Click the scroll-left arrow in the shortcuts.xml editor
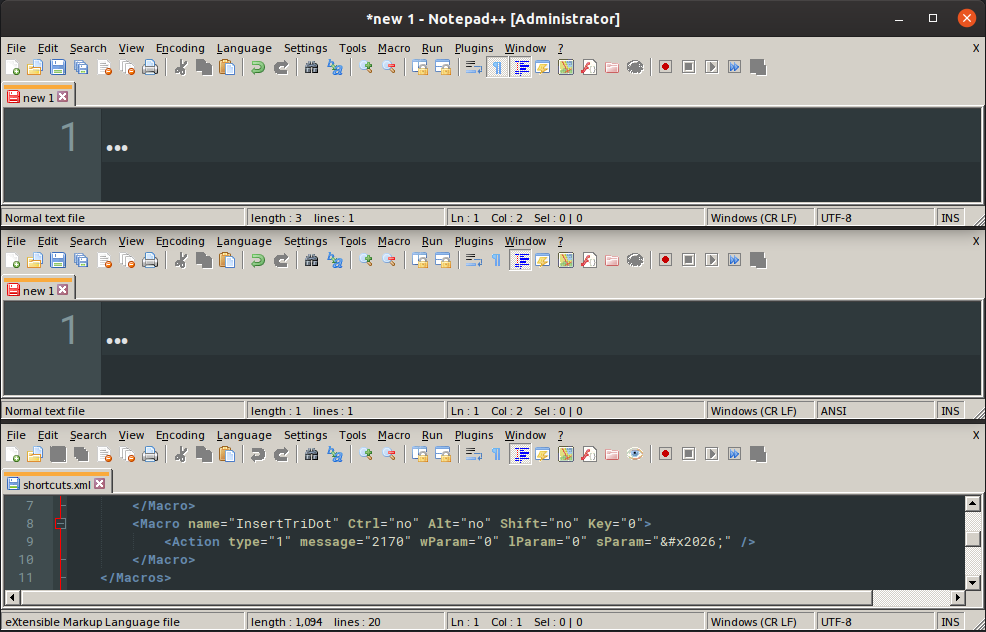 [12, 597]
